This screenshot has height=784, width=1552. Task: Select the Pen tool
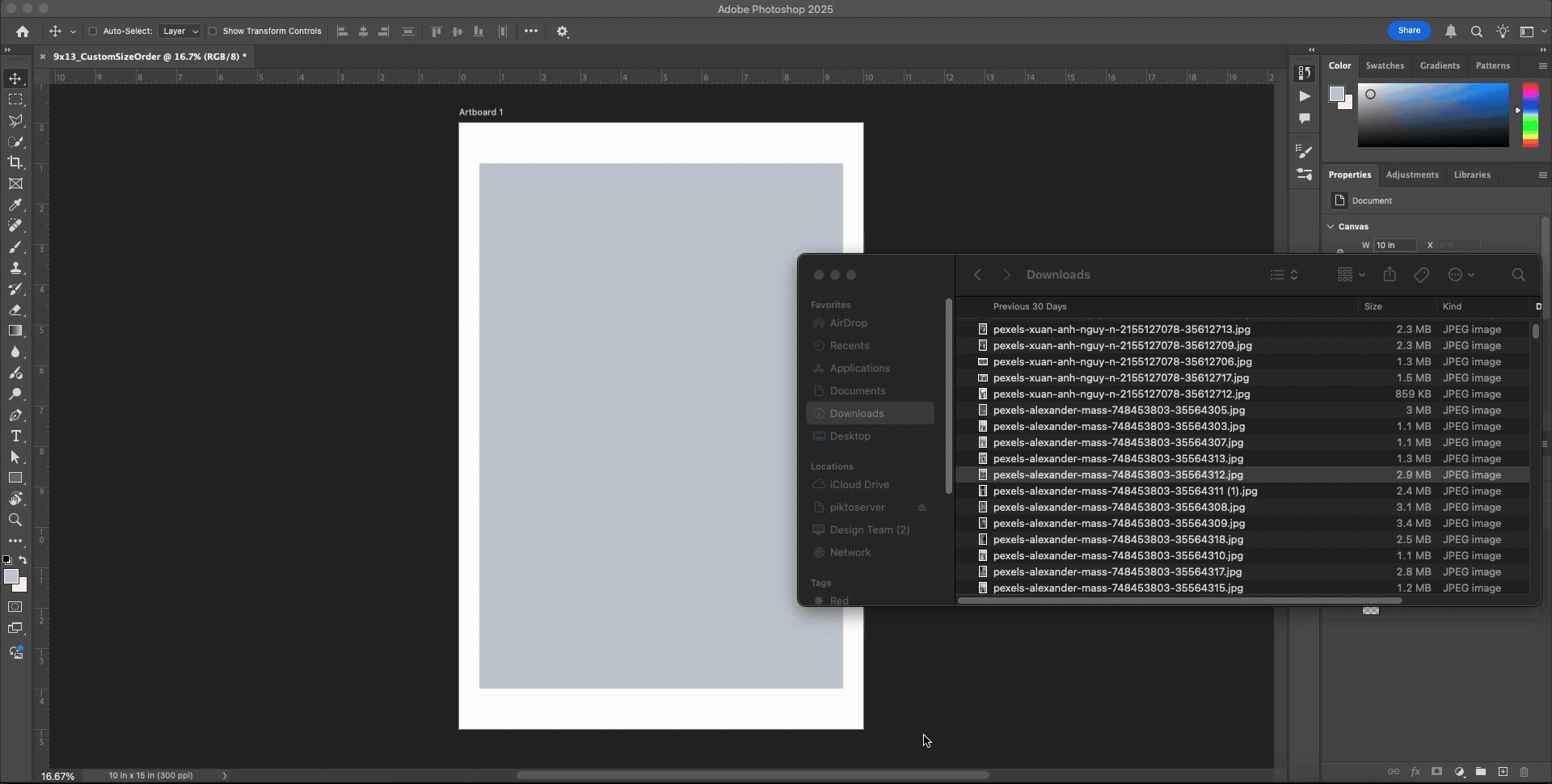(15, 415)
